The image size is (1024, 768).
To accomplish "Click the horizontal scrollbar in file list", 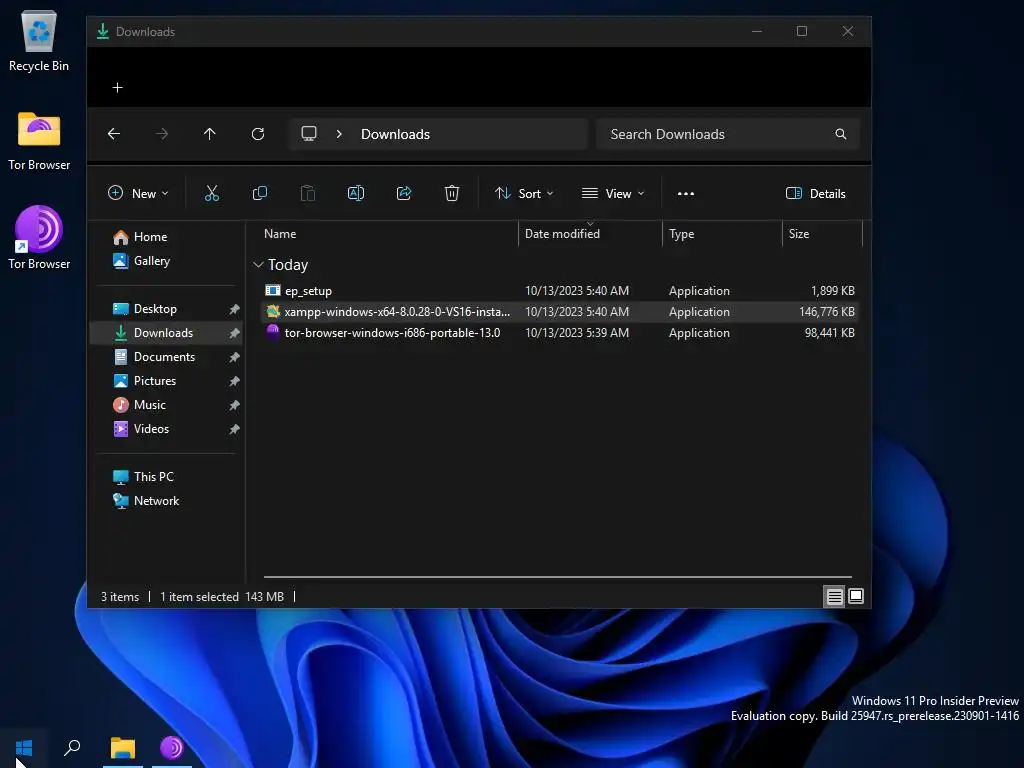I will pyautogui.click(x=558, y=577).
